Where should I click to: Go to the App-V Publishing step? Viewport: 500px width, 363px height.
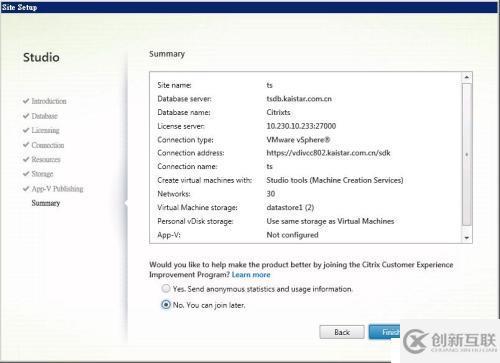pyautogui.click(x=57, y=189)
